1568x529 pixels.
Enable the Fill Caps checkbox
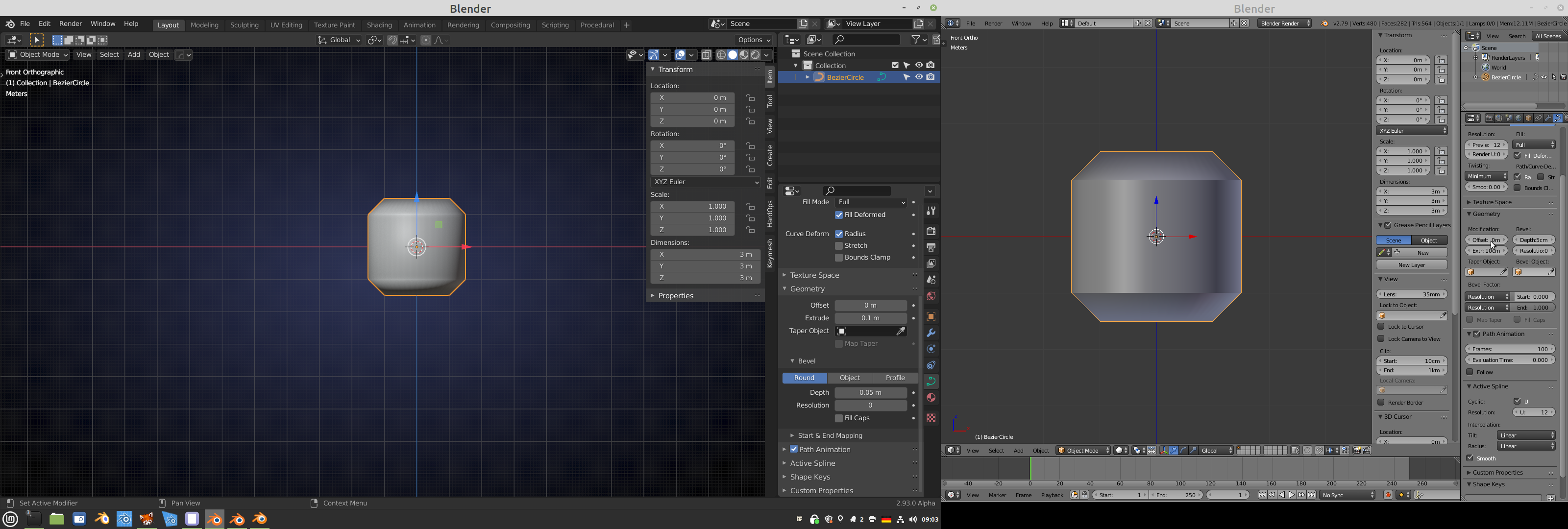pyautogui.click(x=839, y=419)
